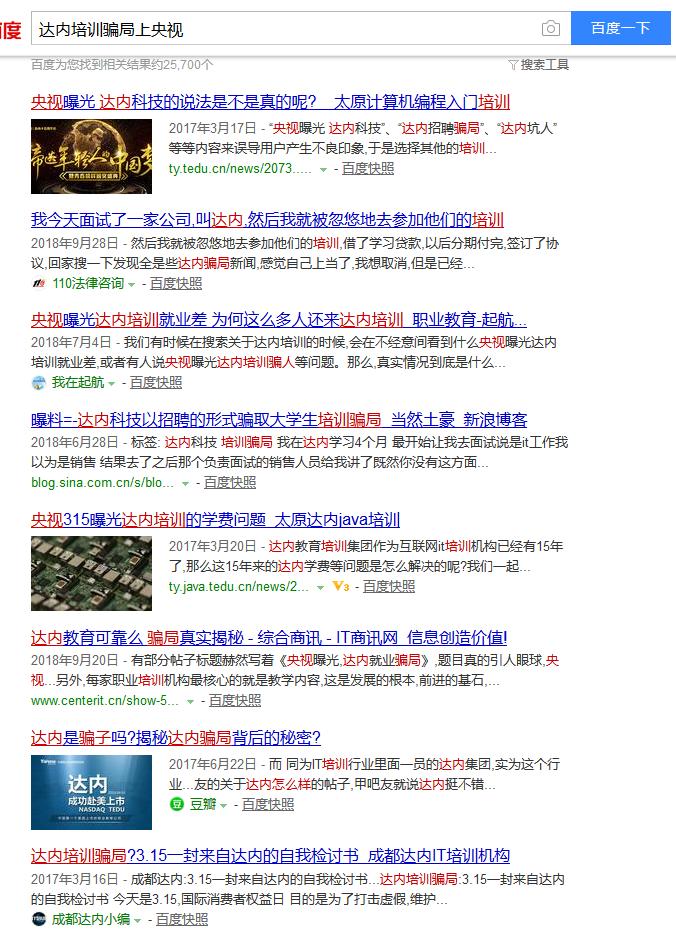Expand dropdown arrow next to www.centerit.cn
The image size is (676, 944).
190,701
